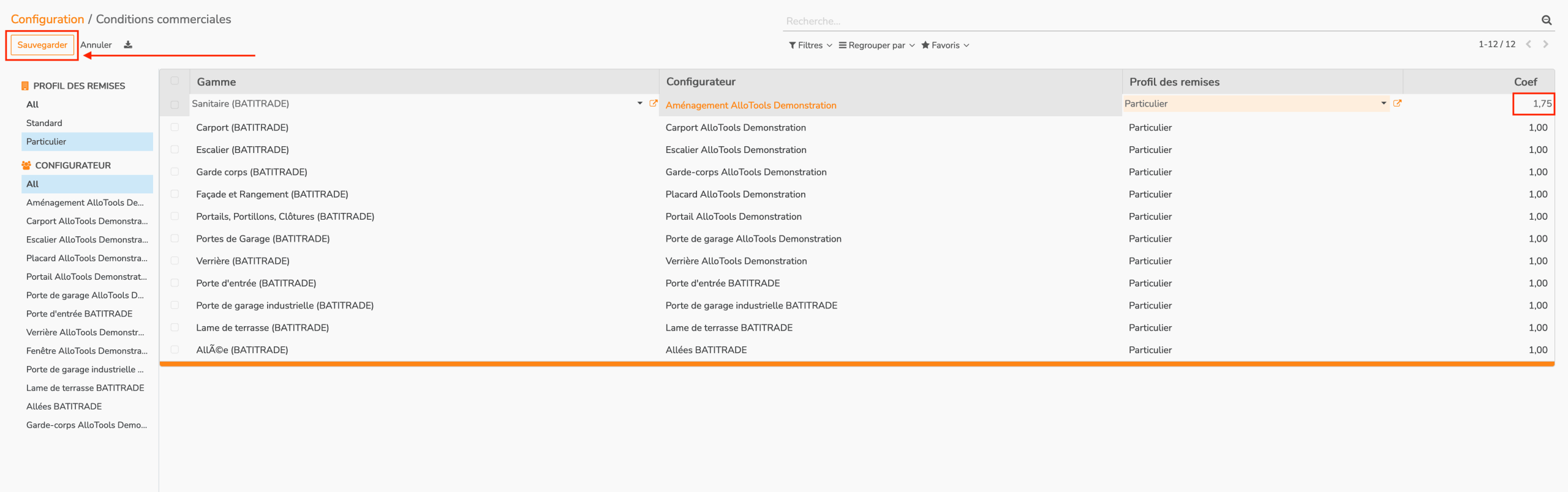Filter by Portail AlloTools Demonstration configurator
Screen dimensions: 1568x492
click(x=86, y=277)
